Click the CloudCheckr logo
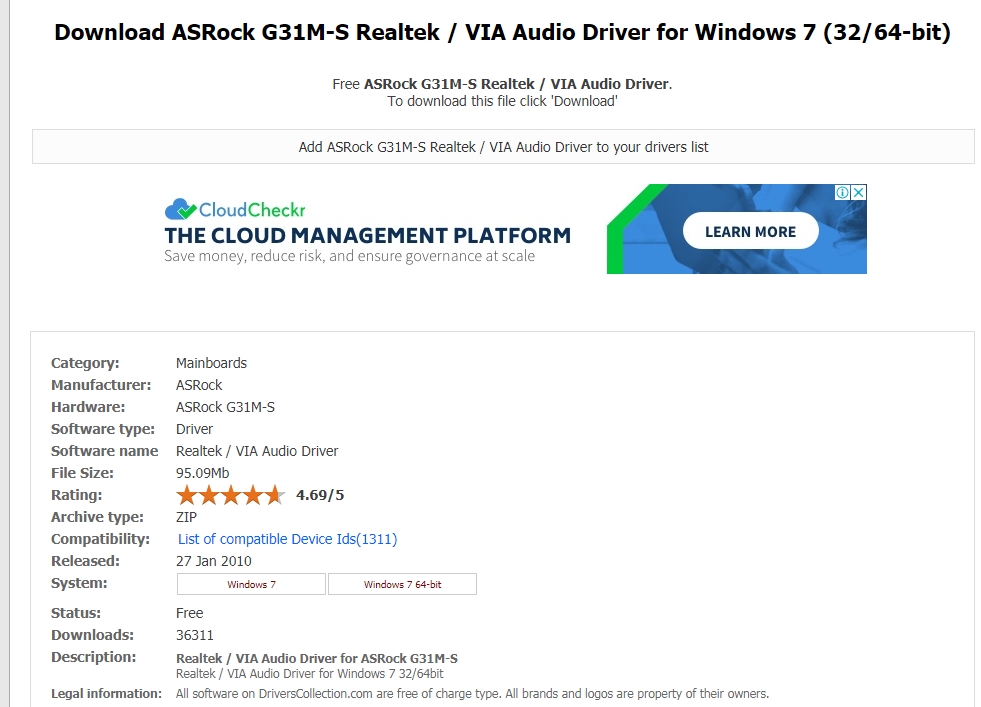This screenshot has height=707, width=981. coord(235,210)
